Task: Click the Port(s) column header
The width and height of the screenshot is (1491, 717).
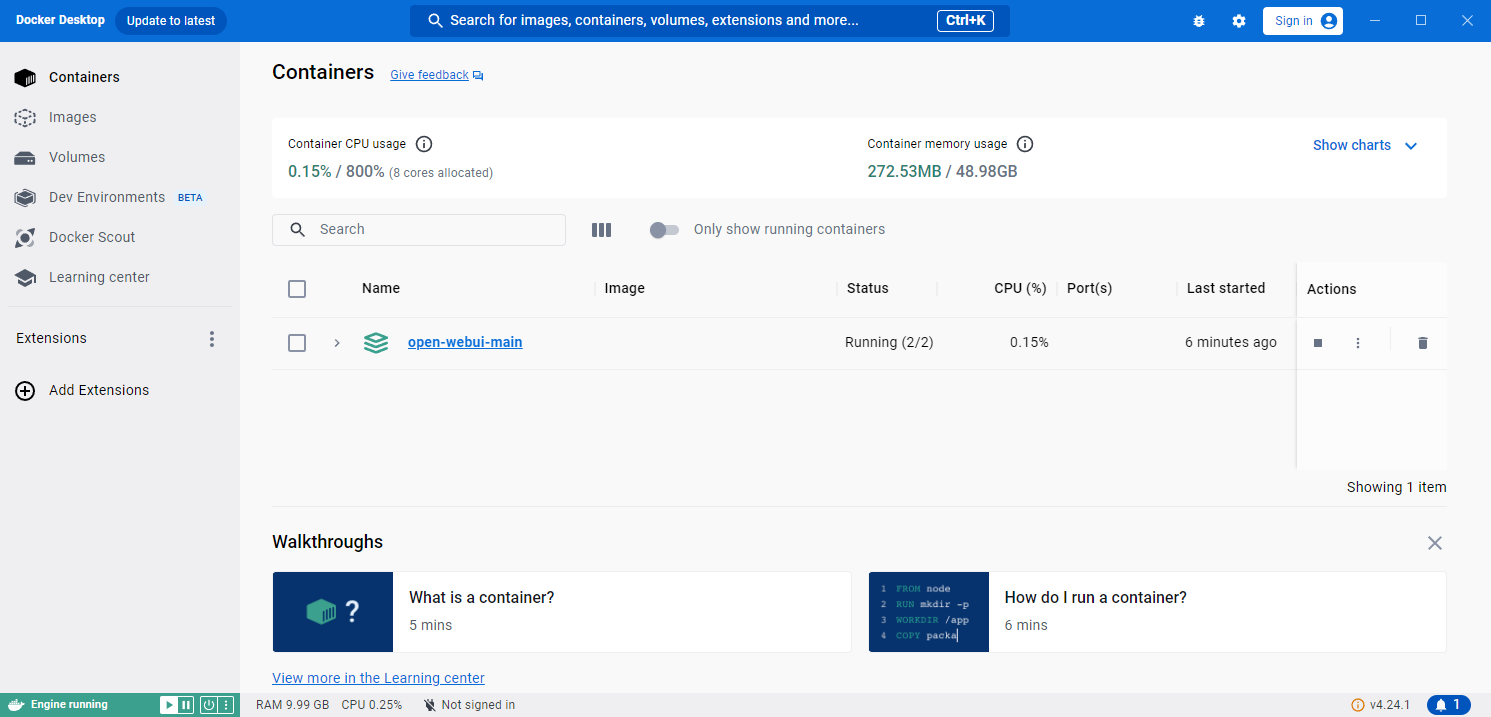Action: pos(1090,288)
